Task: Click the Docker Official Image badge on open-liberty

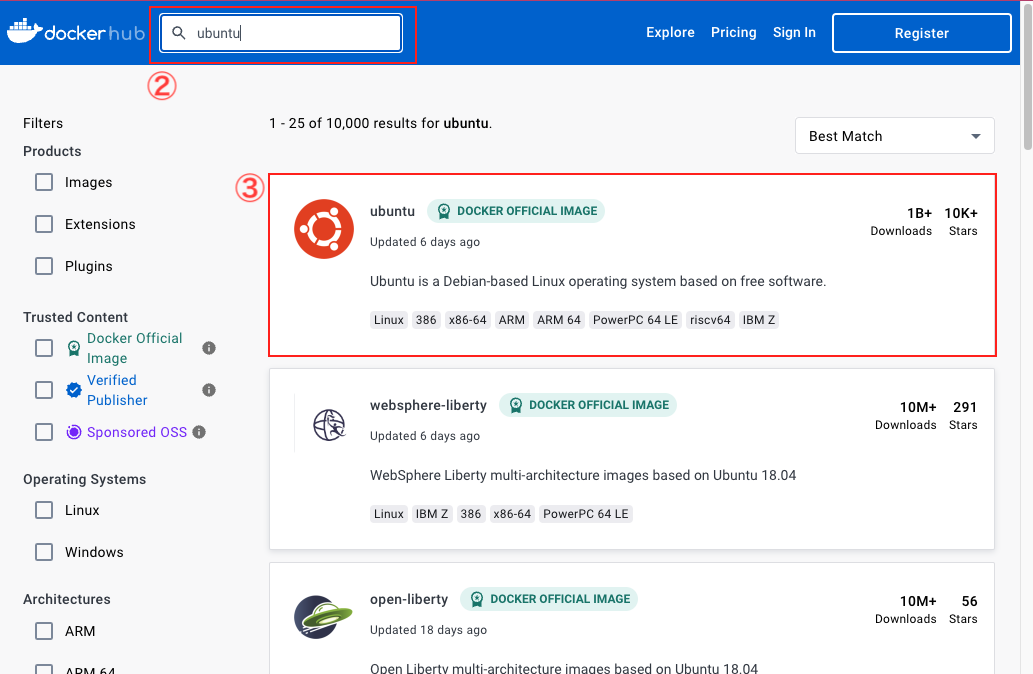Action: [549, 599]
